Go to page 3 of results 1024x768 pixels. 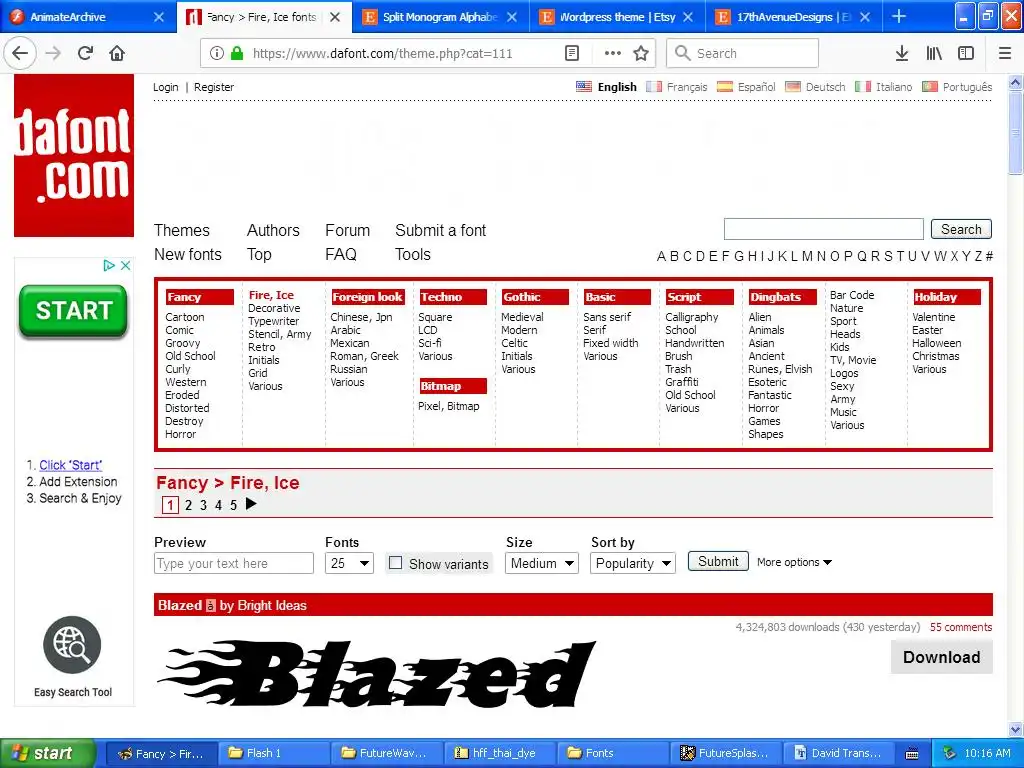tap(203, 505)
